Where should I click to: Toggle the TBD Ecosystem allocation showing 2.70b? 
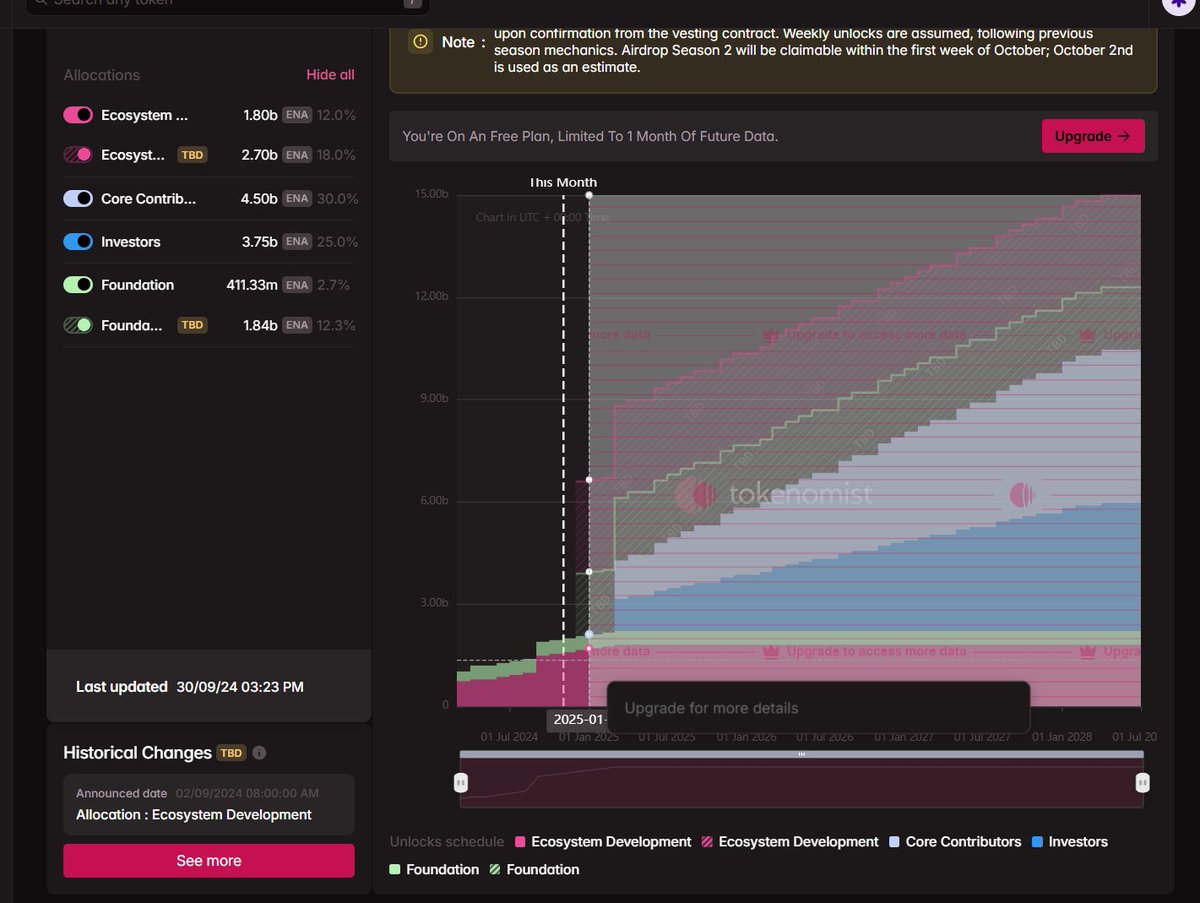click(x=78, y=155)
